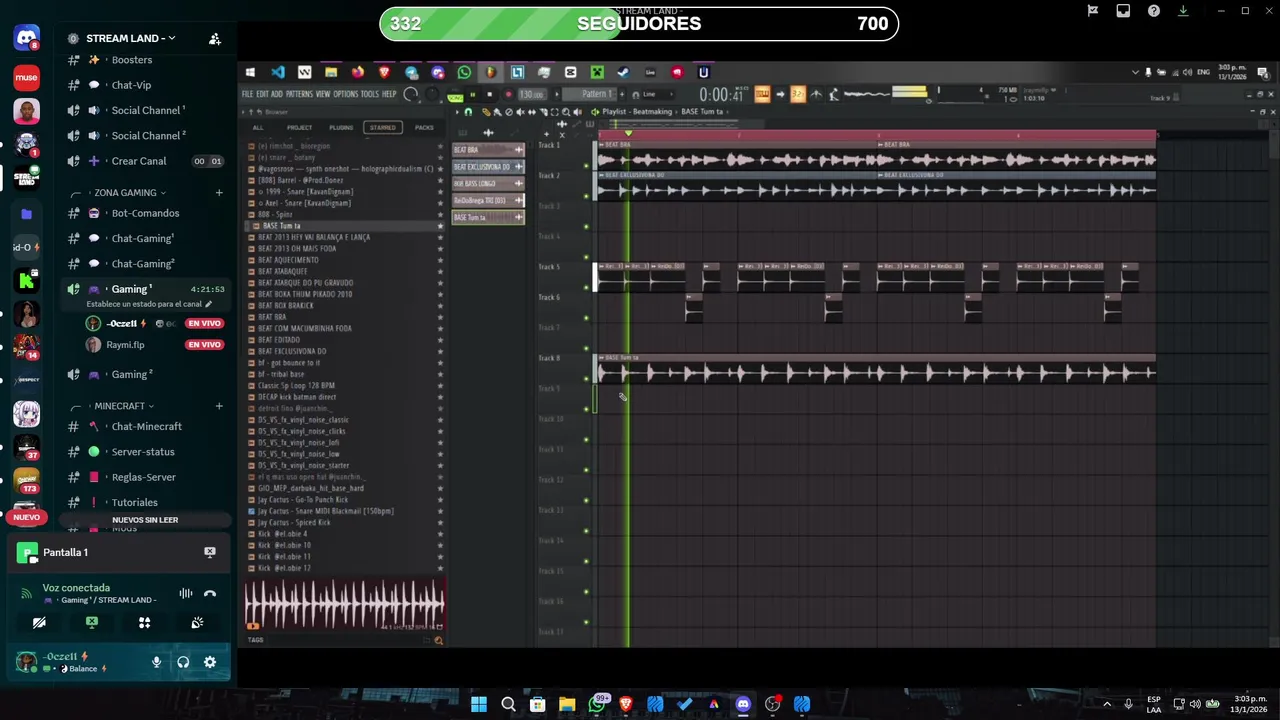Open Visual Studio Code in streamed taskbar
Screen dimensions: 1280x720
point(278,72)
